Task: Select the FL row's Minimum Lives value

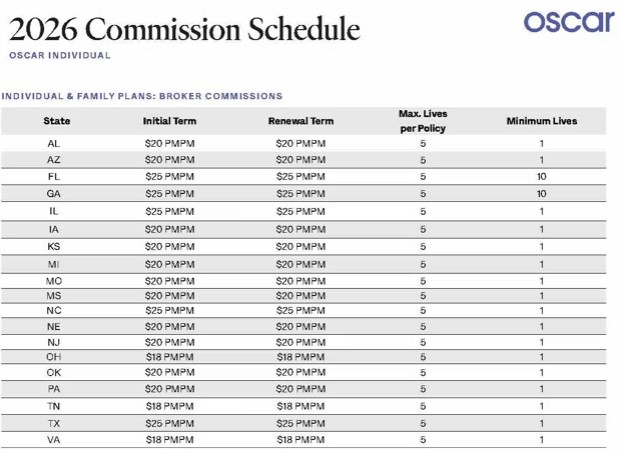Action: pyautogui.click(x=541, y=176)
